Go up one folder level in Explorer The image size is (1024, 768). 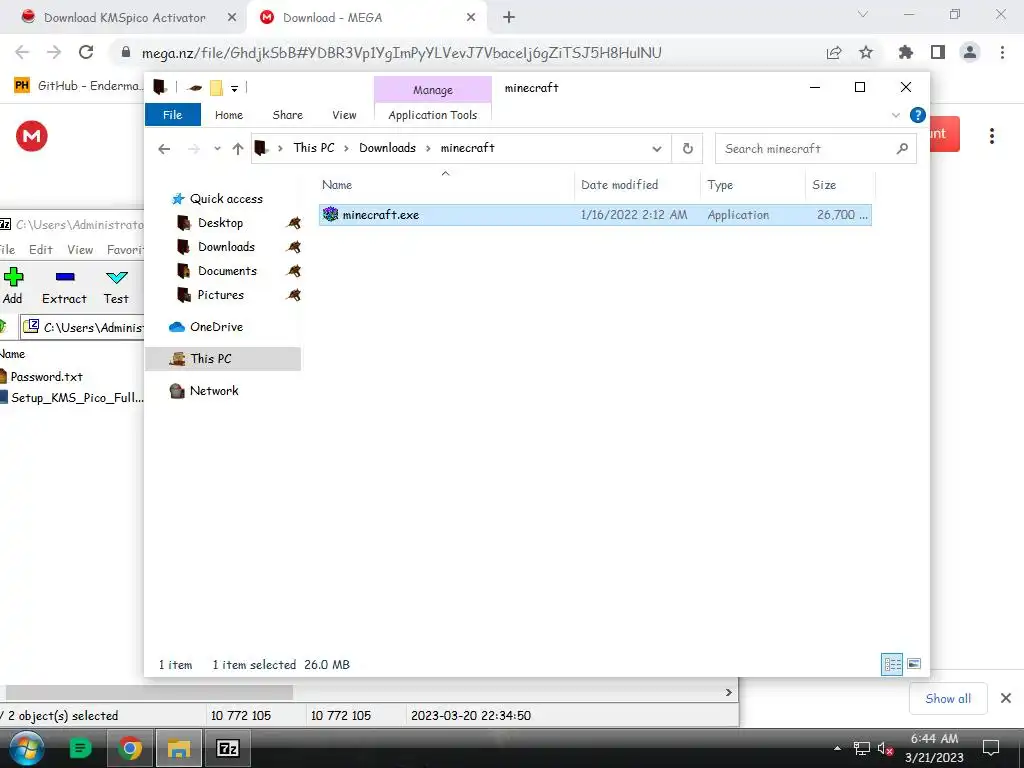pos(238,149)
